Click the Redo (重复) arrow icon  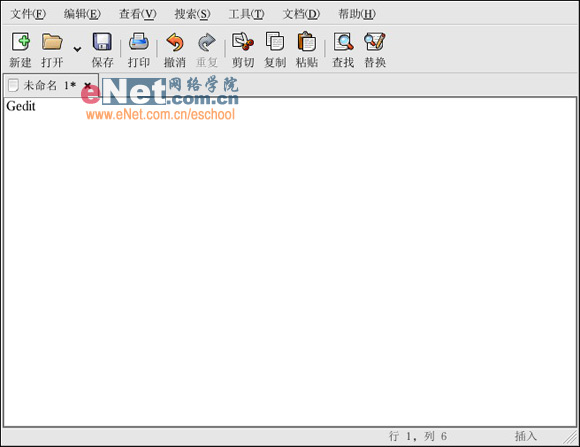(x=207, y=42)
